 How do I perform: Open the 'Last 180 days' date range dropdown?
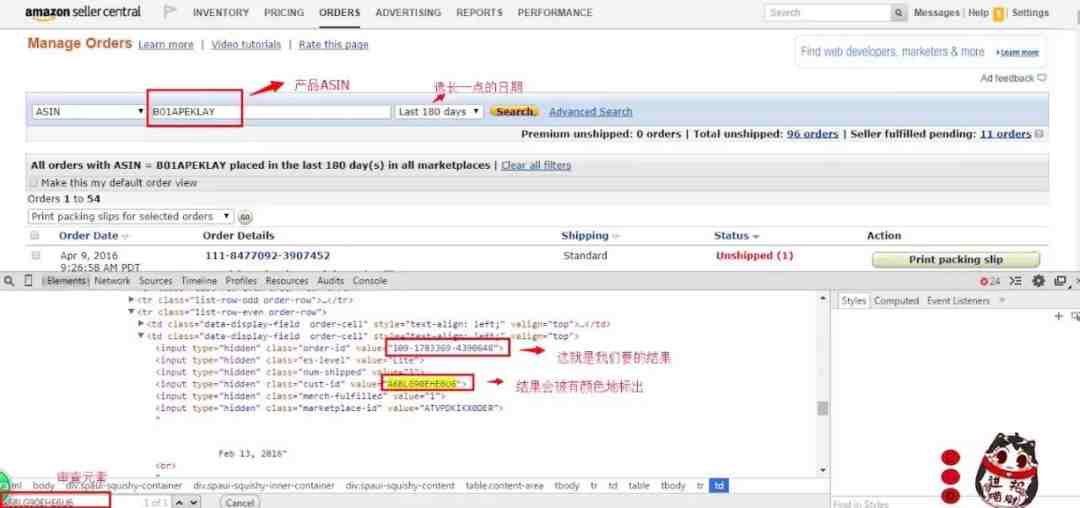point(439,112)
